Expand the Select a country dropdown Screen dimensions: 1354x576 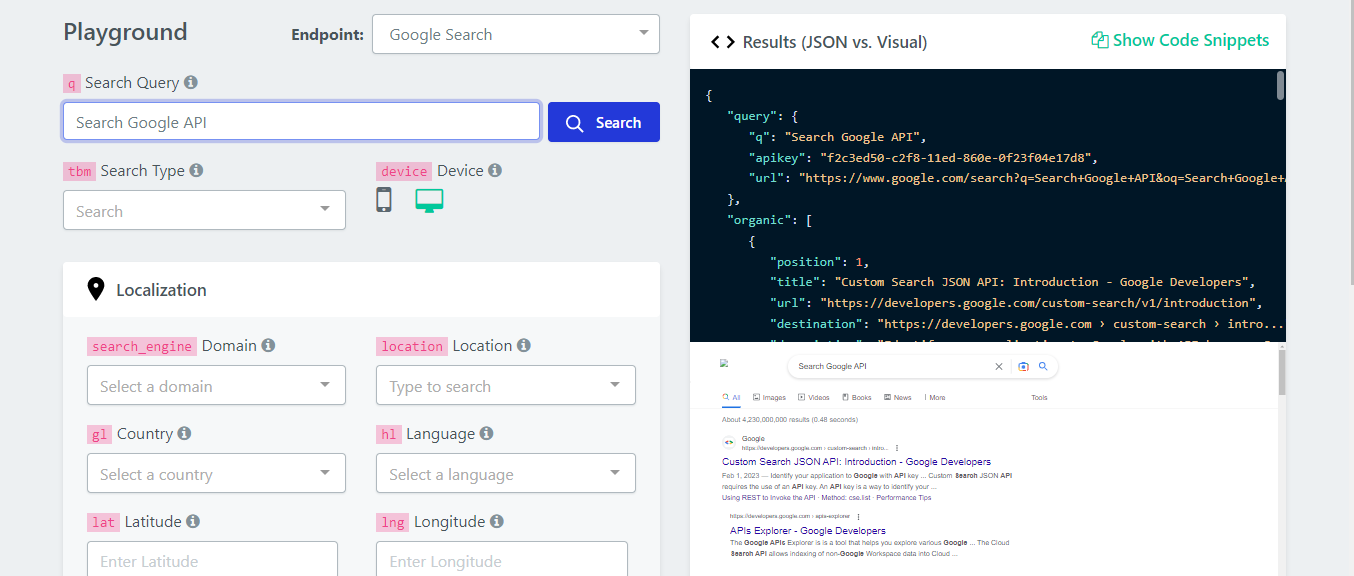pos(216,474)
